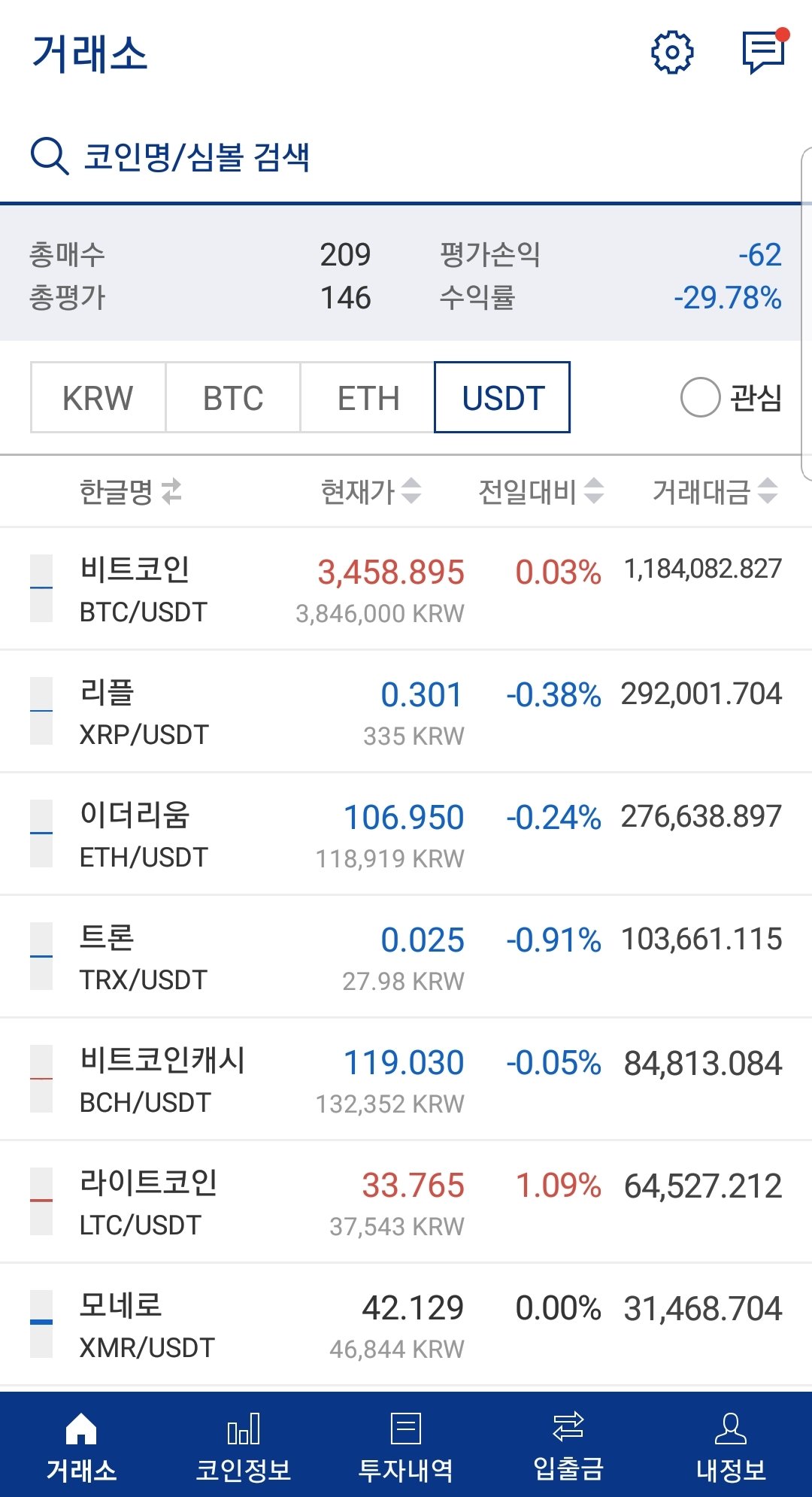
Task: Open settings gear icon
Action: point(671,53)
